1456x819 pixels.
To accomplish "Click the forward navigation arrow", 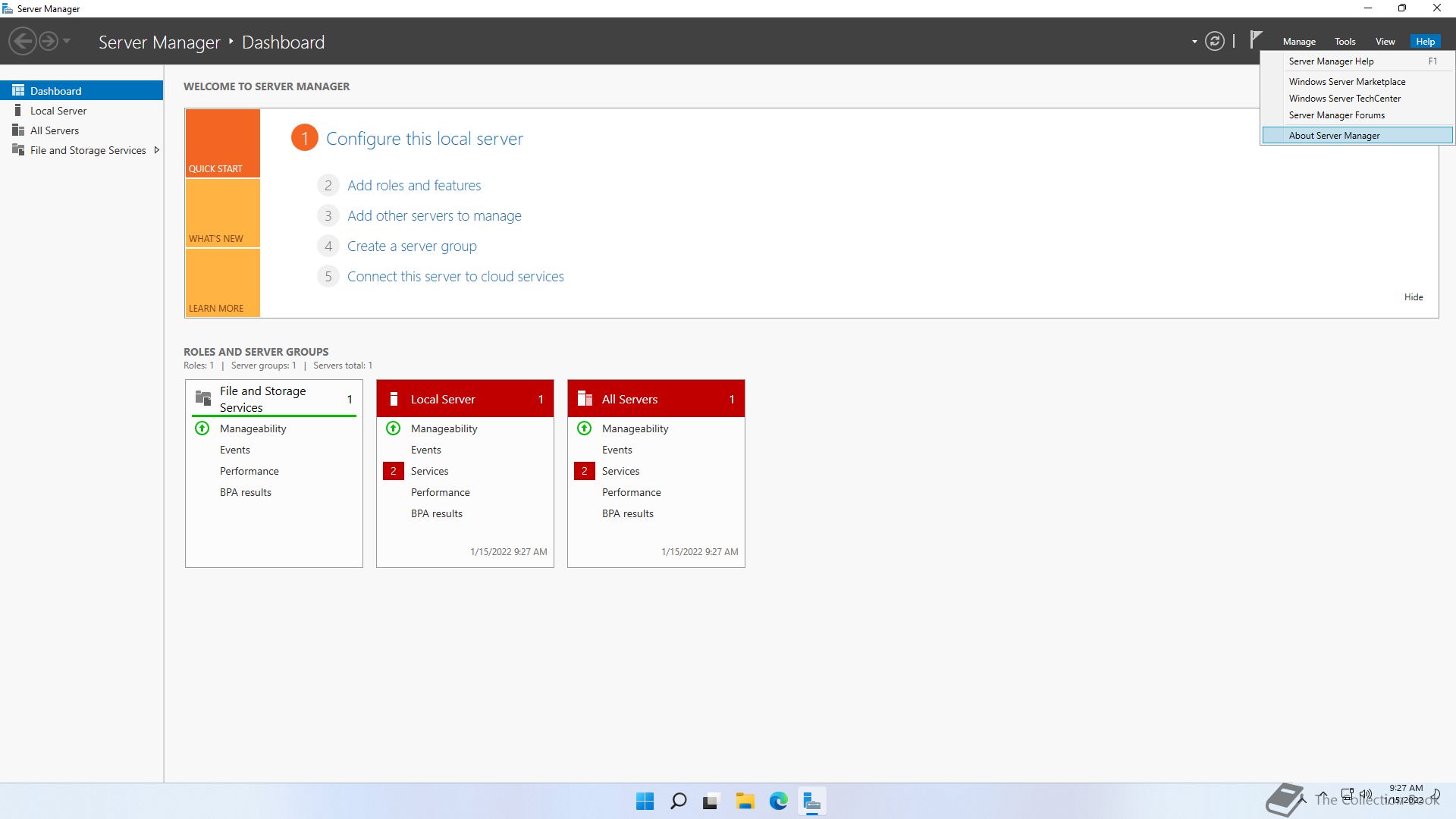I will point(48,41).
